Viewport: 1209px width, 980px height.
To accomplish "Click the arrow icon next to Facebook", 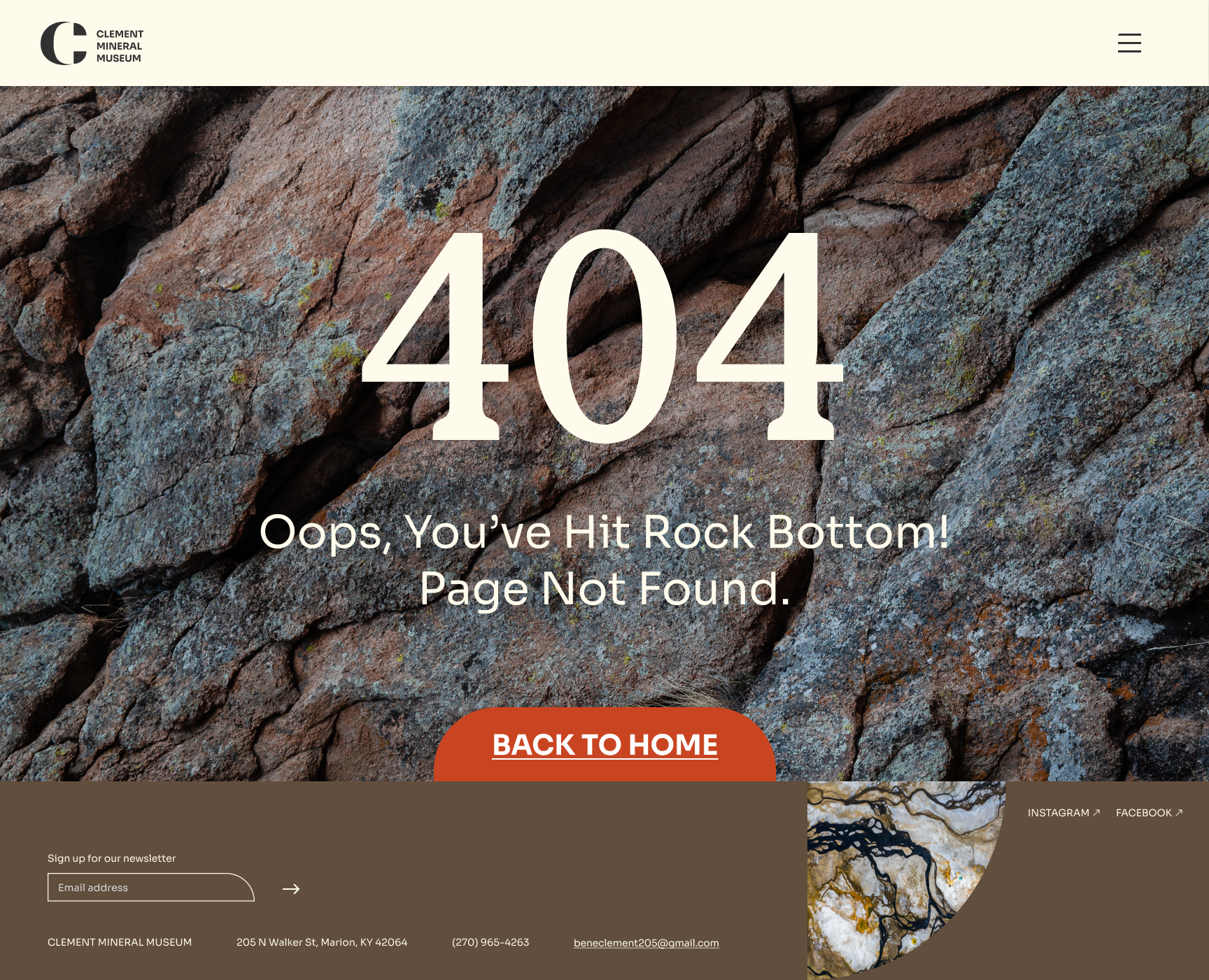I will [x=1178, y=813].
